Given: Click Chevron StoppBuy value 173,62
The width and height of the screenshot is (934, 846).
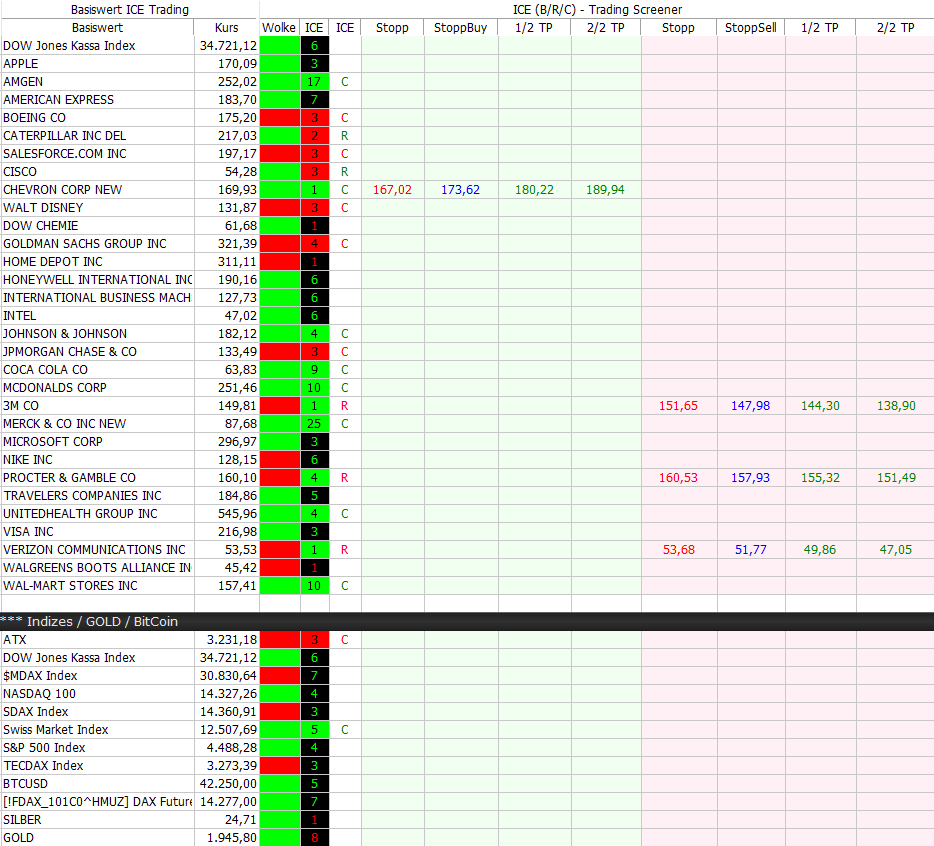Looking at the screenshot, I should point(460,189).
